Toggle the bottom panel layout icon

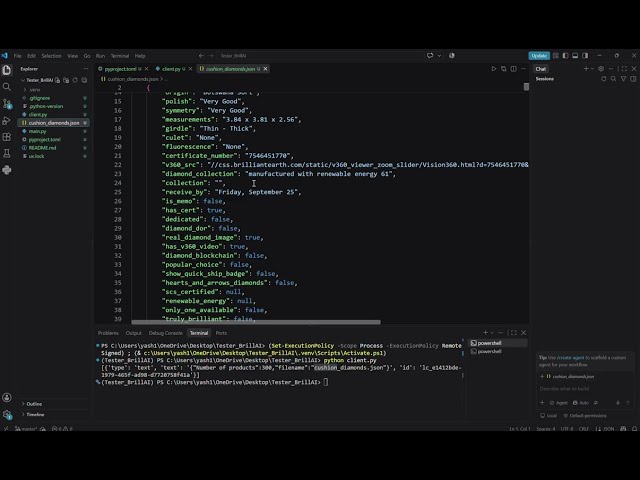(575, 56)
